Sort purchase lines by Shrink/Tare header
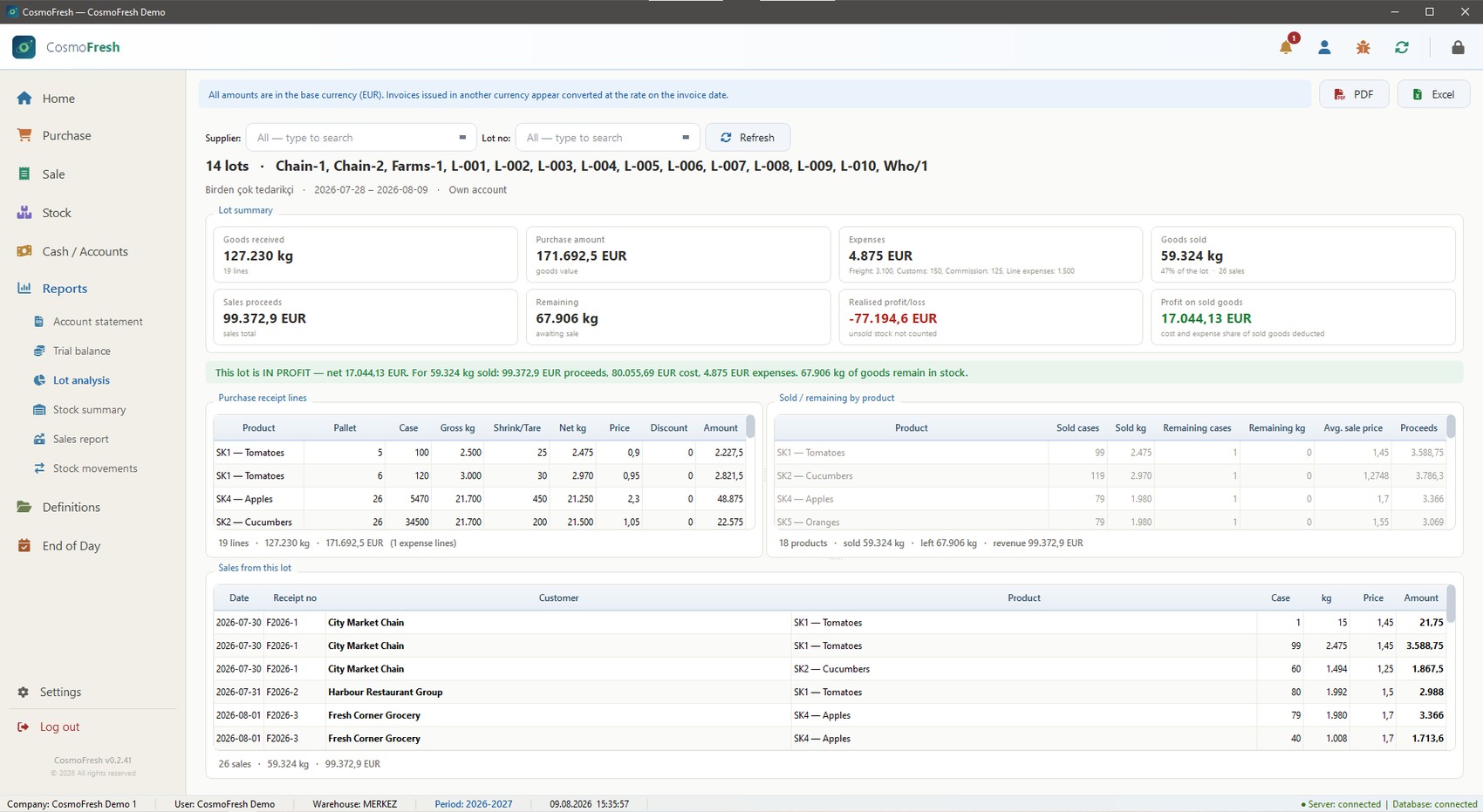The image size is (1483, 812). click(x=516, y=428)
